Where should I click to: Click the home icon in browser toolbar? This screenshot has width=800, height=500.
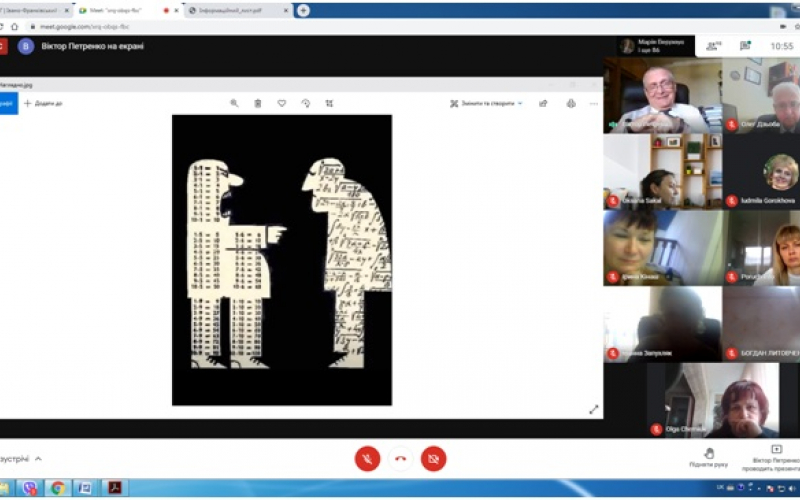[x=14, y=27]
